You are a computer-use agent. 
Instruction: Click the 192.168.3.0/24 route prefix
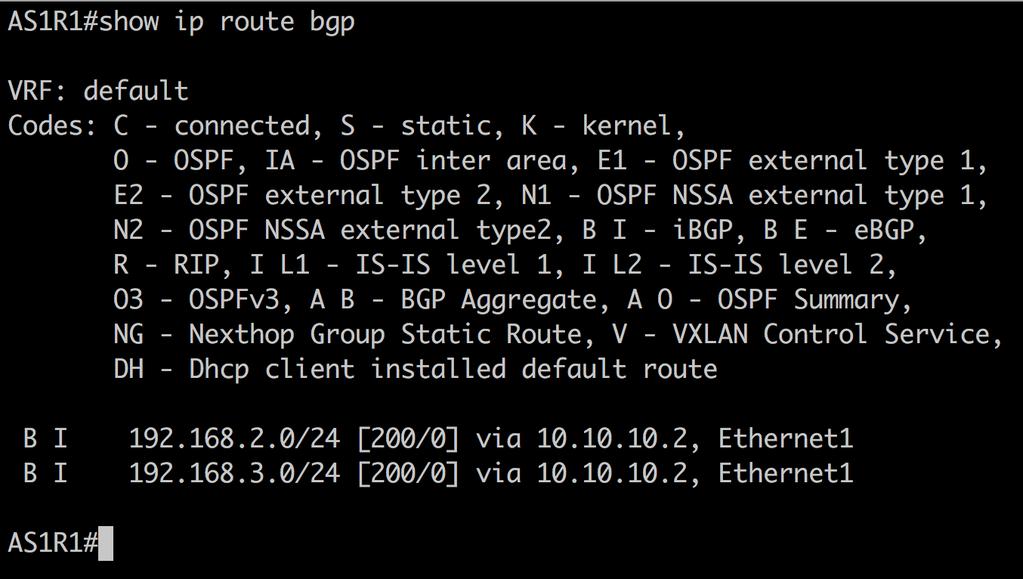(x=234, y=473)
